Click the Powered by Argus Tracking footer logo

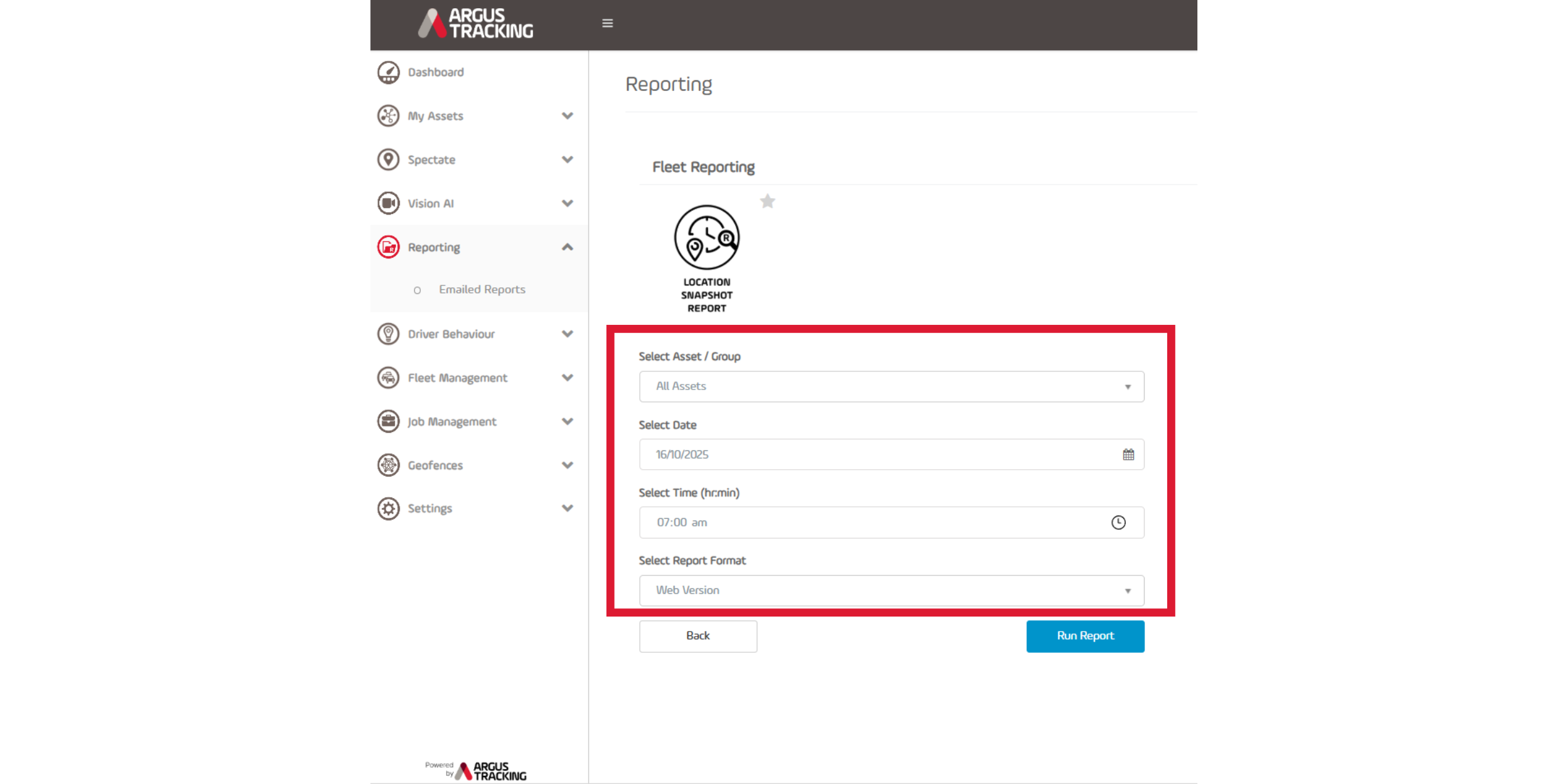point(476,771)
